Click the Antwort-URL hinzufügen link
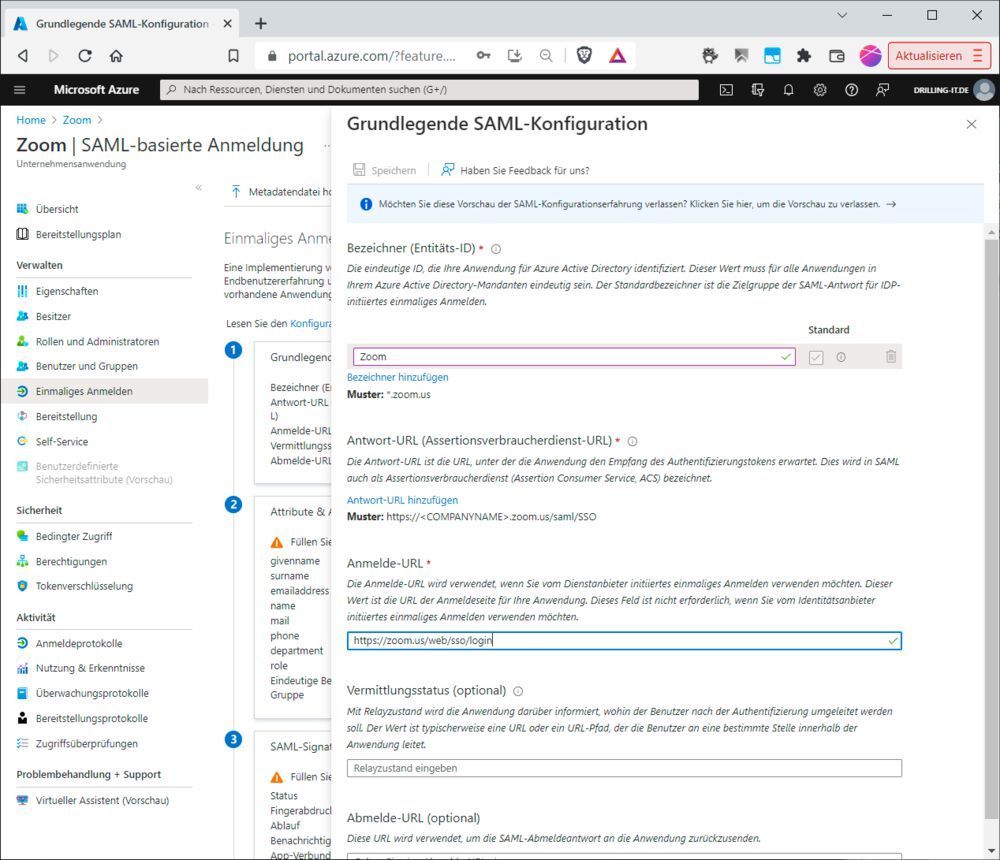This screenshot has width=1000, height=860. [403, 500]
